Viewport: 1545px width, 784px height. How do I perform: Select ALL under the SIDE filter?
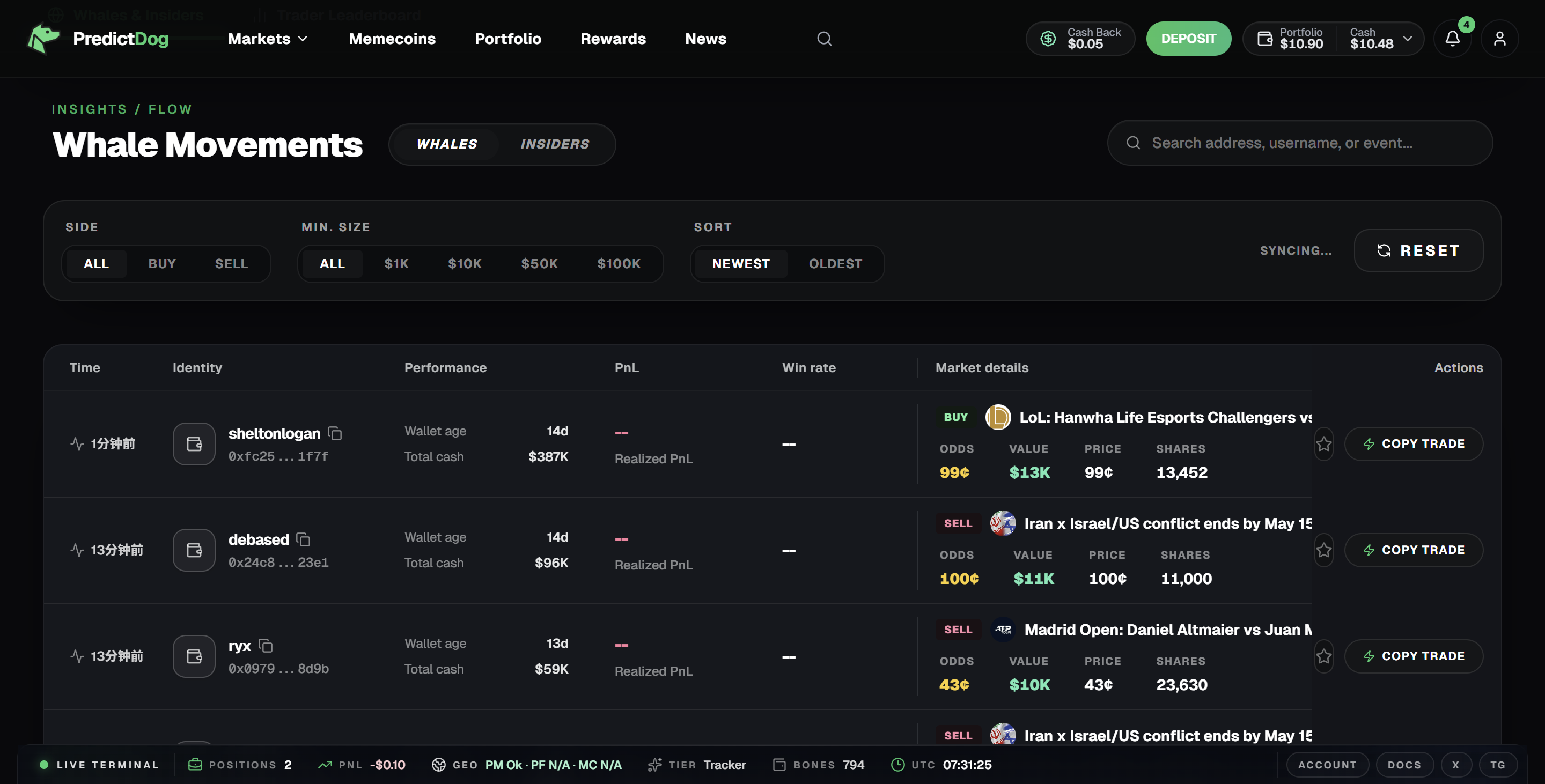coord(97,264)
